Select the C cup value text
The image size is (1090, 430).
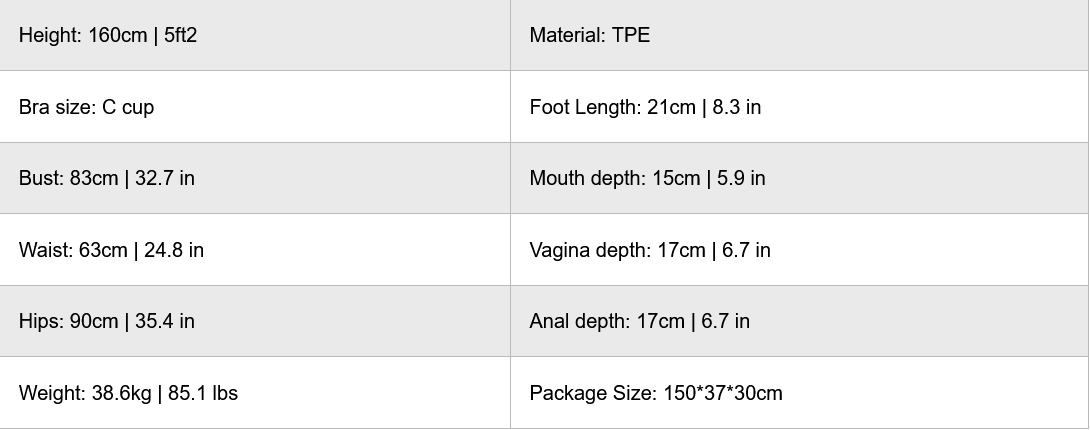click(128, 107)
